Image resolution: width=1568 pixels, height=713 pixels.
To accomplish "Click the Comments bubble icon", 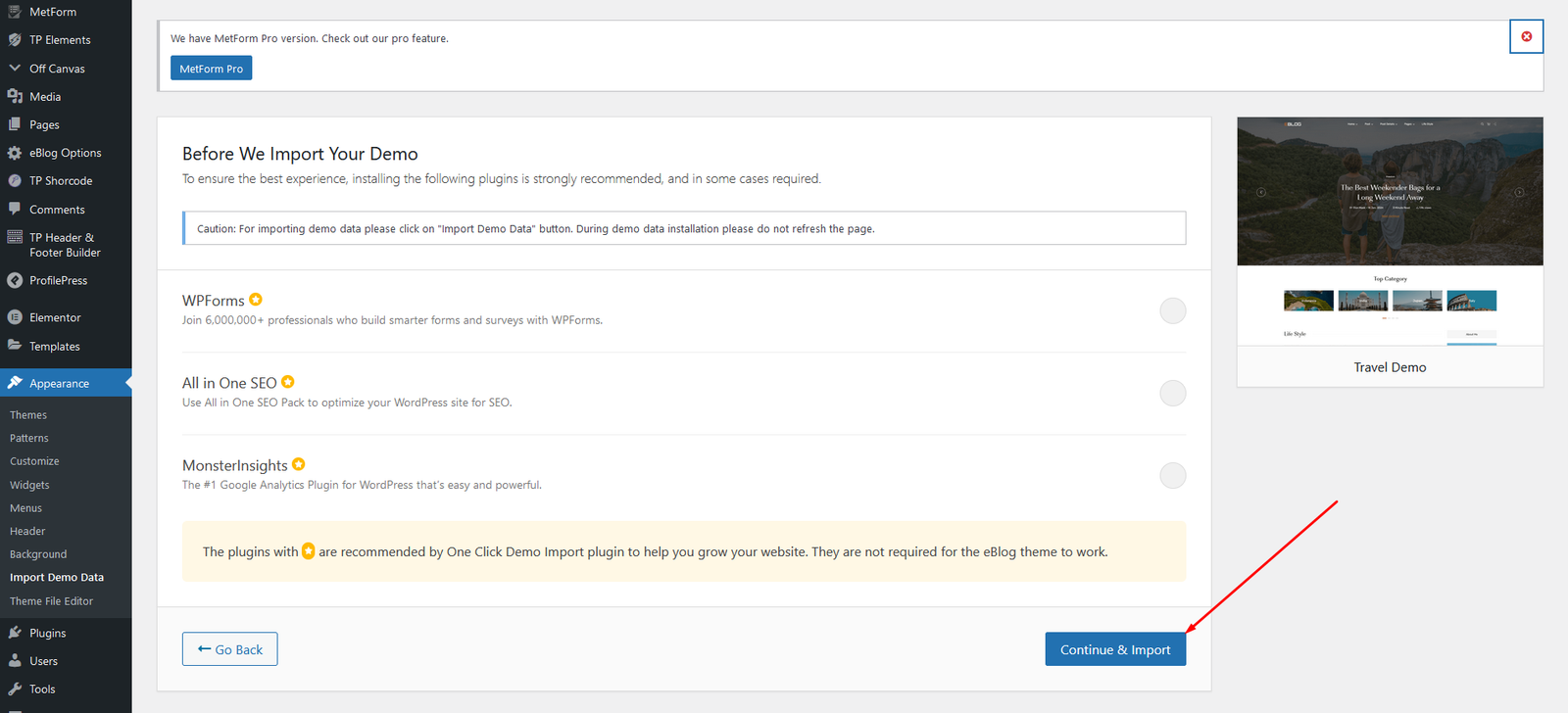I will [x=15, y=209].
